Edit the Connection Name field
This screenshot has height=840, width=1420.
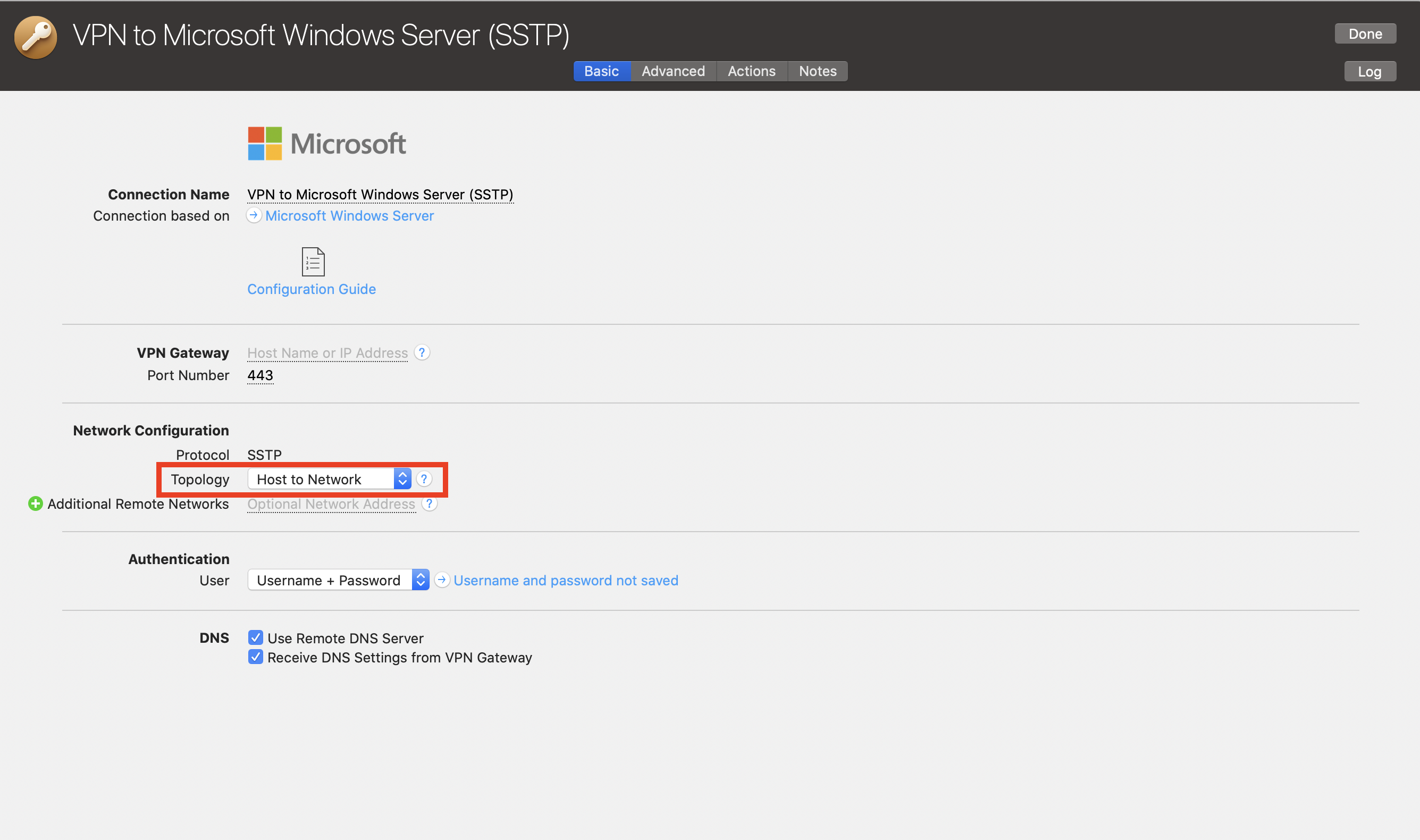(x=380, y=195)
